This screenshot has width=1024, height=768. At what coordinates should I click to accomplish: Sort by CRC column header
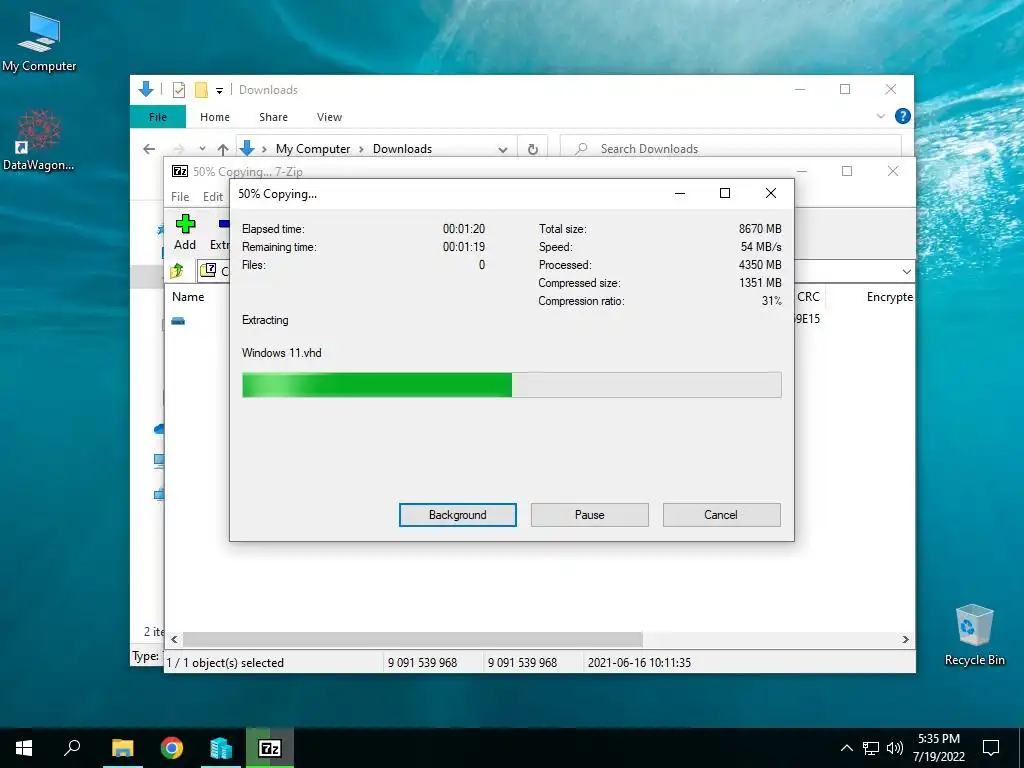click(808, 296)
